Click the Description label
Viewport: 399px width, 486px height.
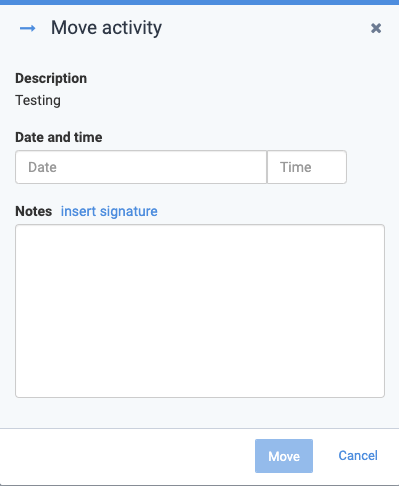tap(51, 78)
